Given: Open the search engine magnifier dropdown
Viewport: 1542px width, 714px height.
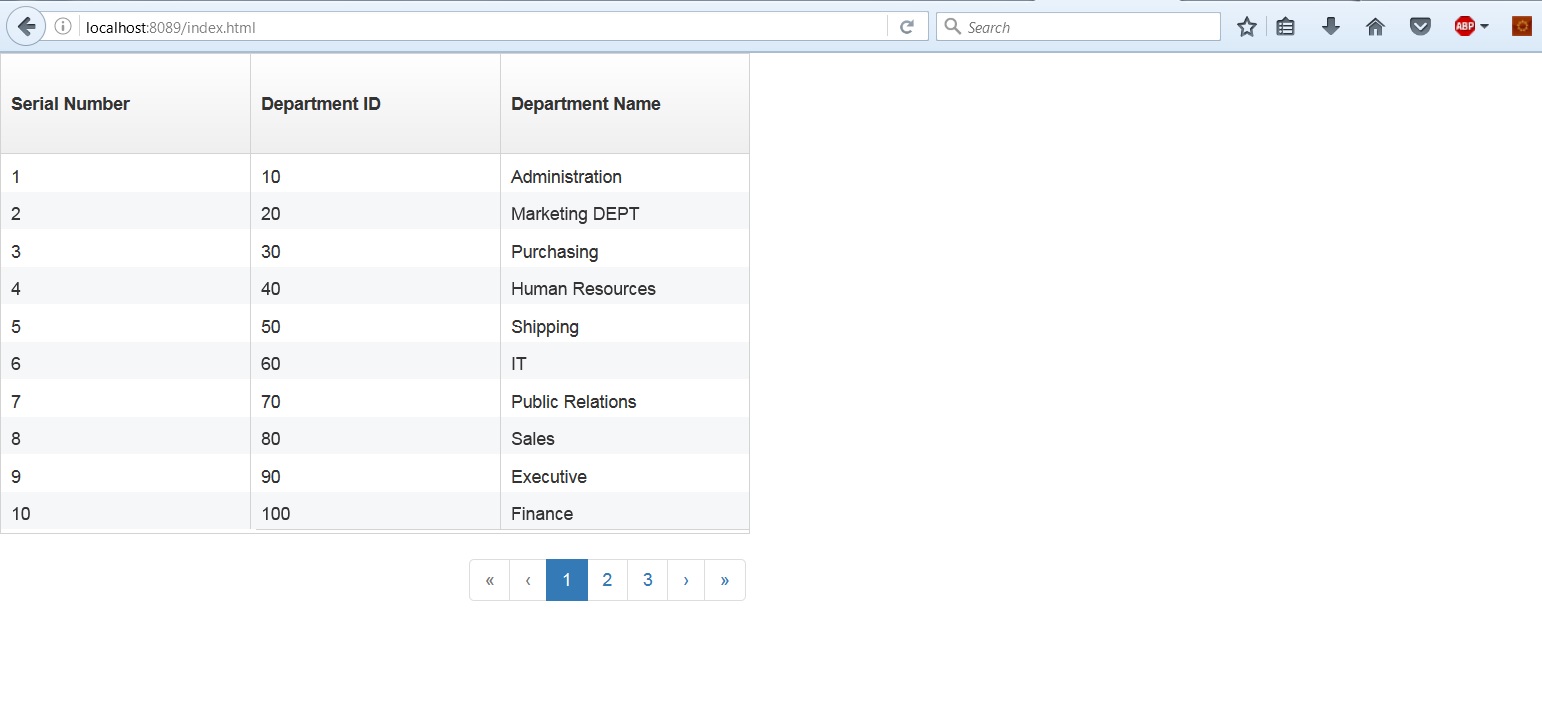Looking at the screenshot, I should coord(952,26).
